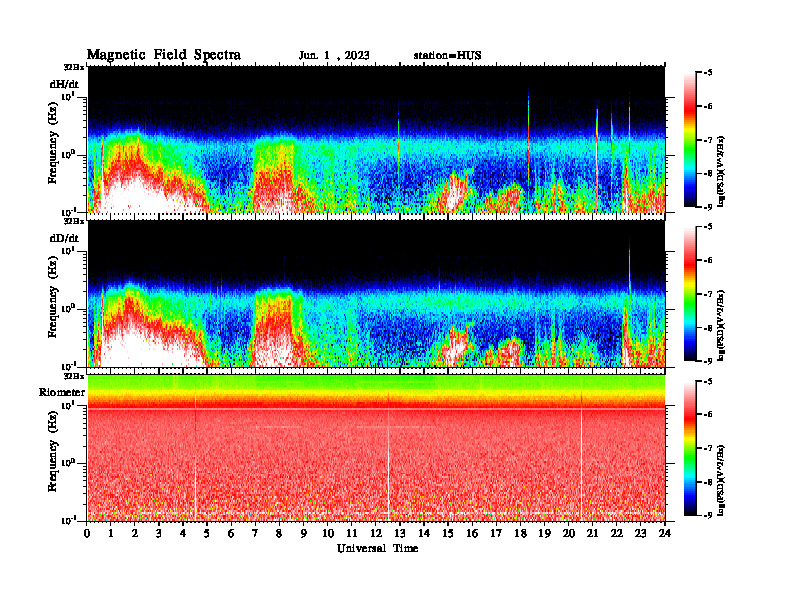Click the dD/dt spectrogram color bar
Screen dimensions: 792x612
(x=690, y=294)
